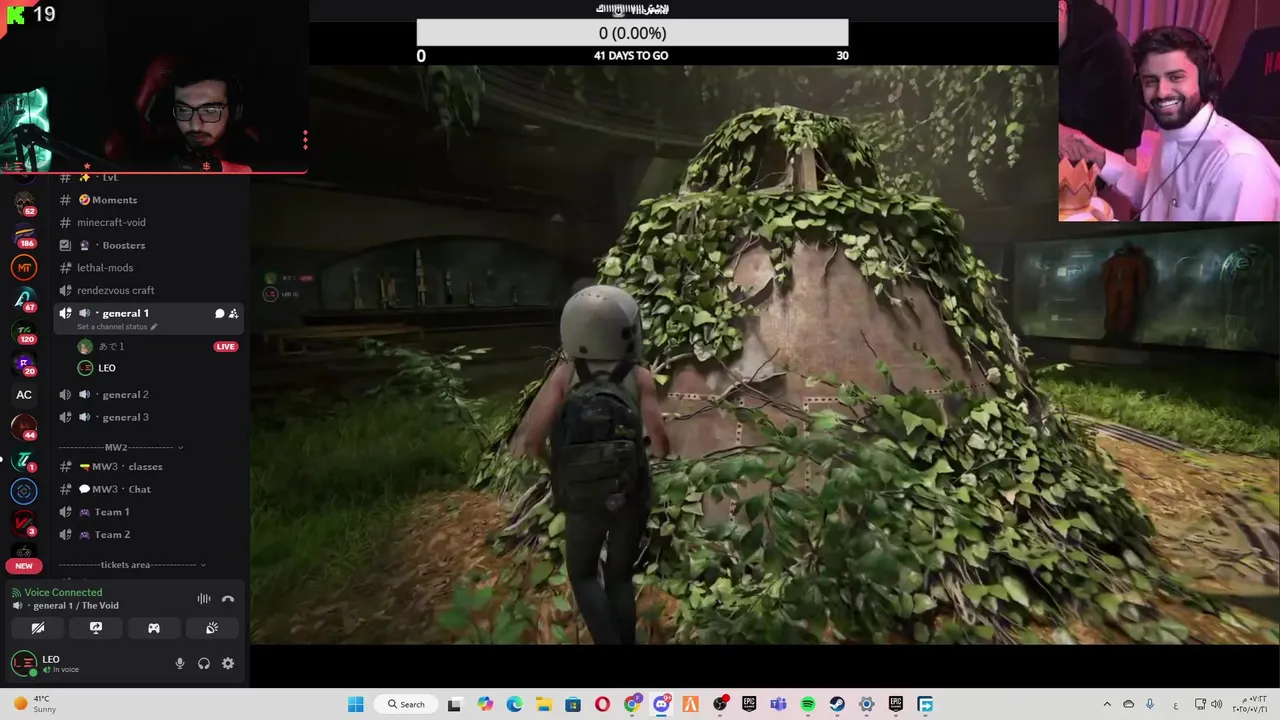Collapse the MW2 category

click(120, 447)
